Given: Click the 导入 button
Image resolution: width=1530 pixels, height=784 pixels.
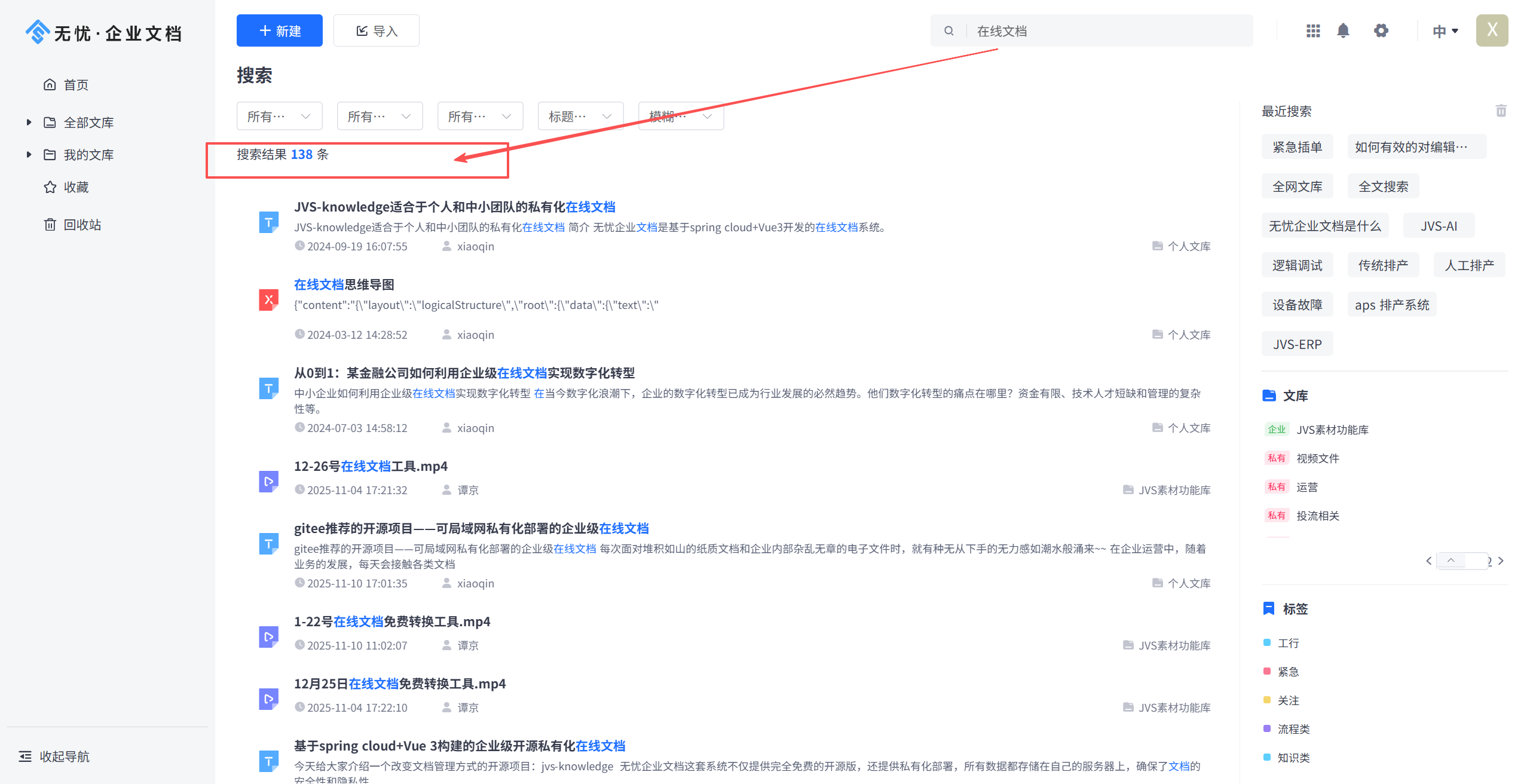Looking at the screenshot, I should tap(376, 31).
